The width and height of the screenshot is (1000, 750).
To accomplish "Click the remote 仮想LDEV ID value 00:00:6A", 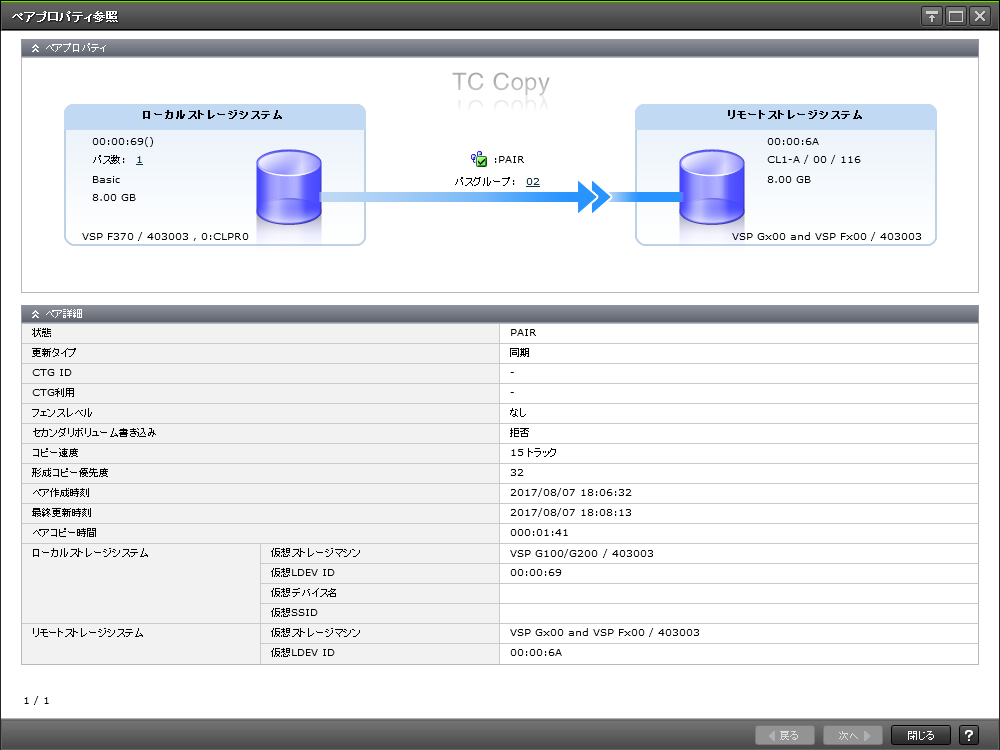I will click(536, 652).
